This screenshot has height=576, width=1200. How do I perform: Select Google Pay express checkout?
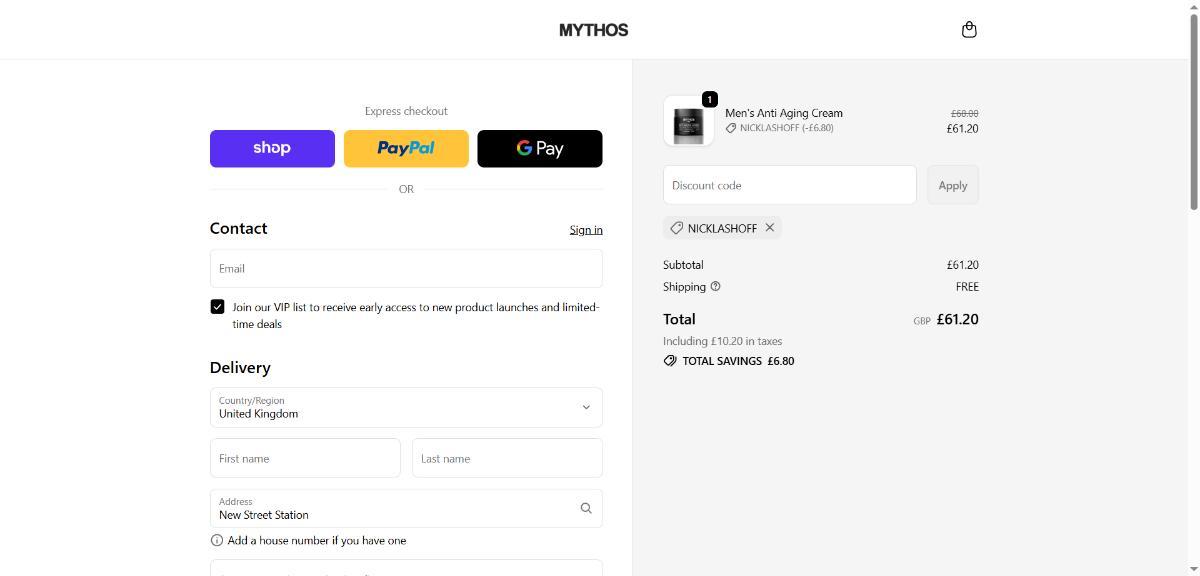tap(540, 148)
